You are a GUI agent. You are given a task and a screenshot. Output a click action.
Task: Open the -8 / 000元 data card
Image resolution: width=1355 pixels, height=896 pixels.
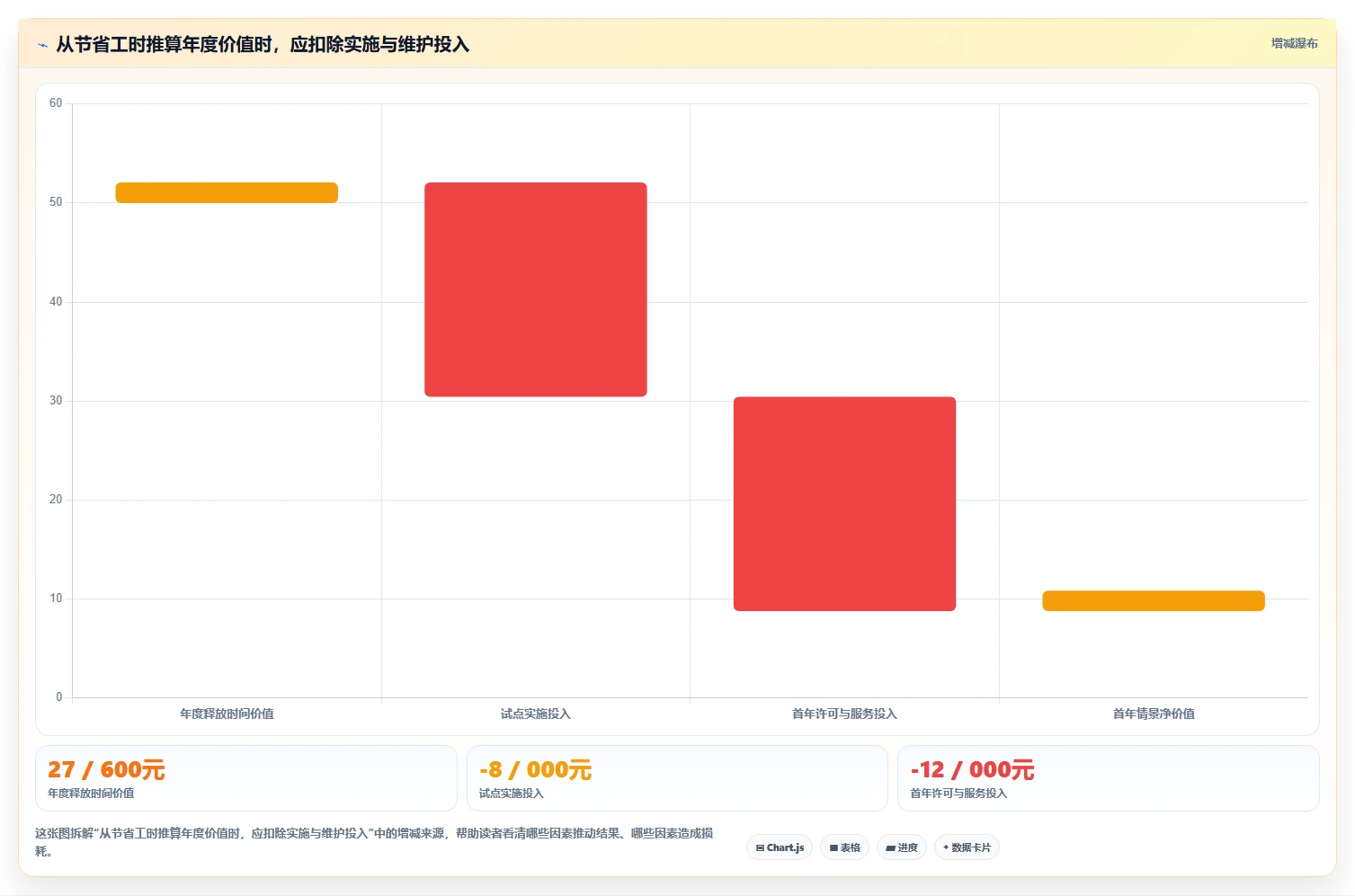[677, 778]
